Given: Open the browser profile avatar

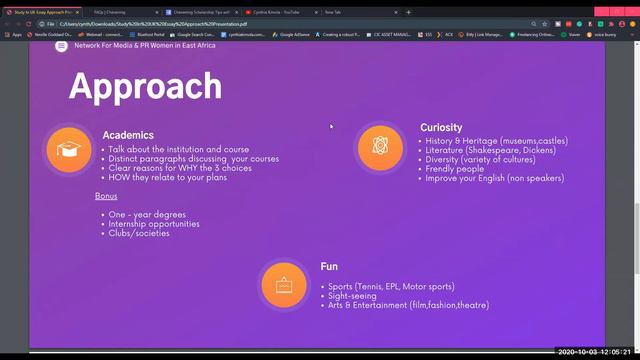Looking at the screenshot, I should pos(622,24).
